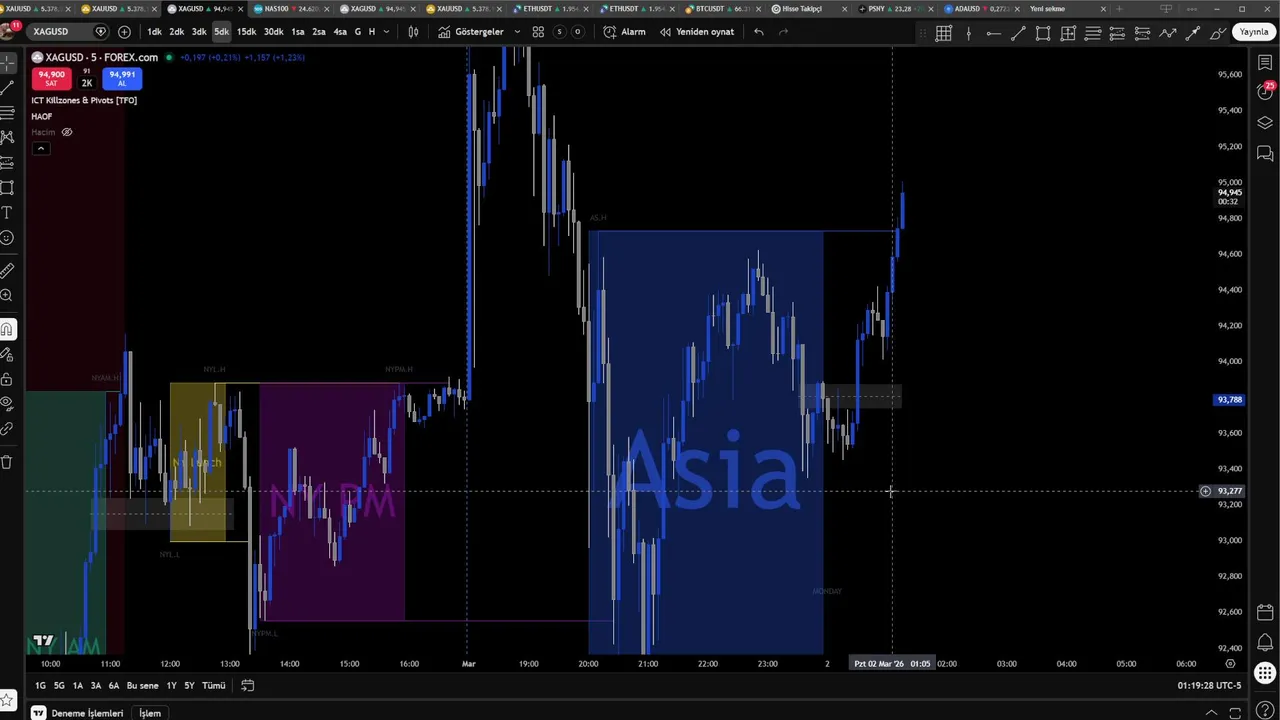This screenshot has height=720, width=1280.
Task: Open the Göstergeler indicators menu
Action: [471, 32]
